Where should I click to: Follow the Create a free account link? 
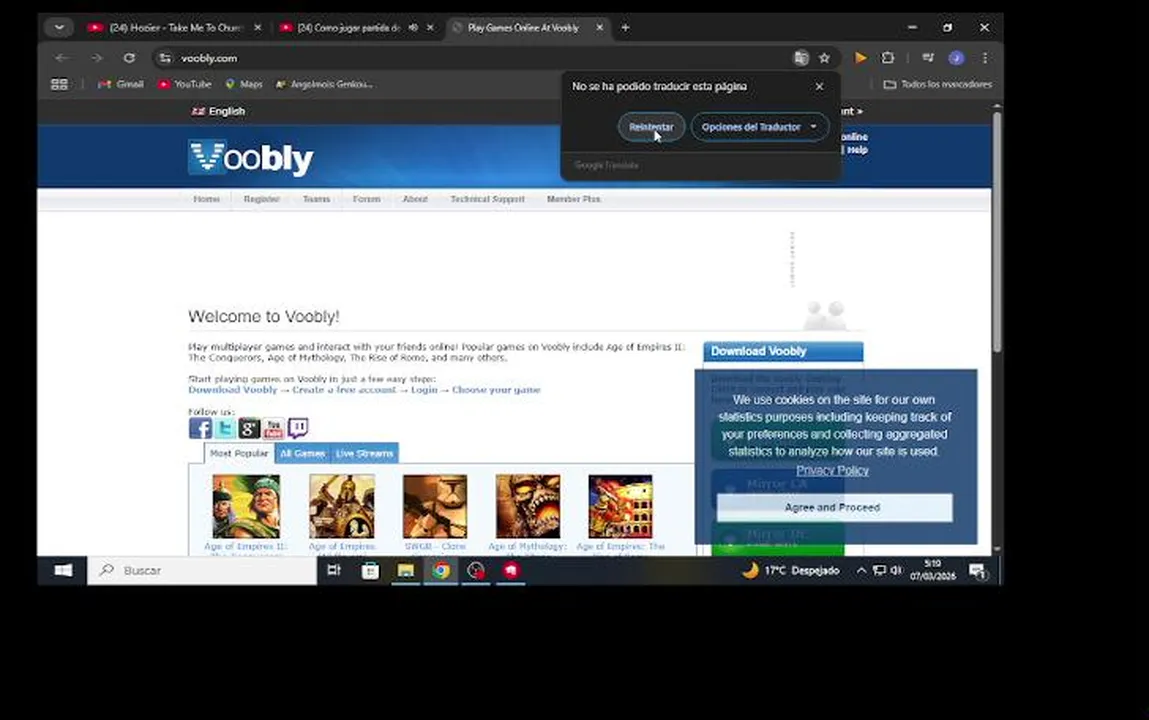tap(344, 390)
